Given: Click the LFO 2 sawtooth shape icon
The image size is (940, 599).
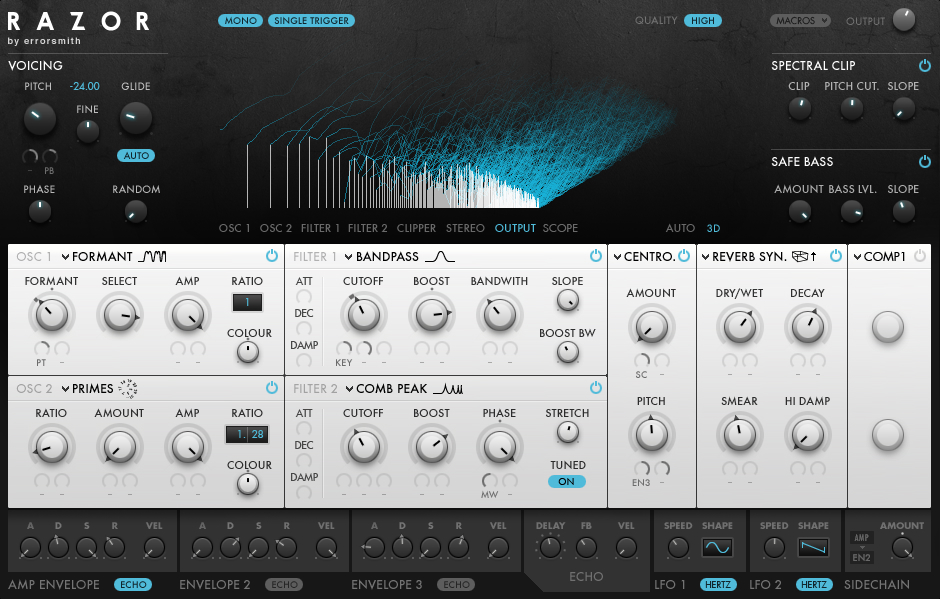Looking at the screenshot, I should pyautogui.click(x=813, y=548).
